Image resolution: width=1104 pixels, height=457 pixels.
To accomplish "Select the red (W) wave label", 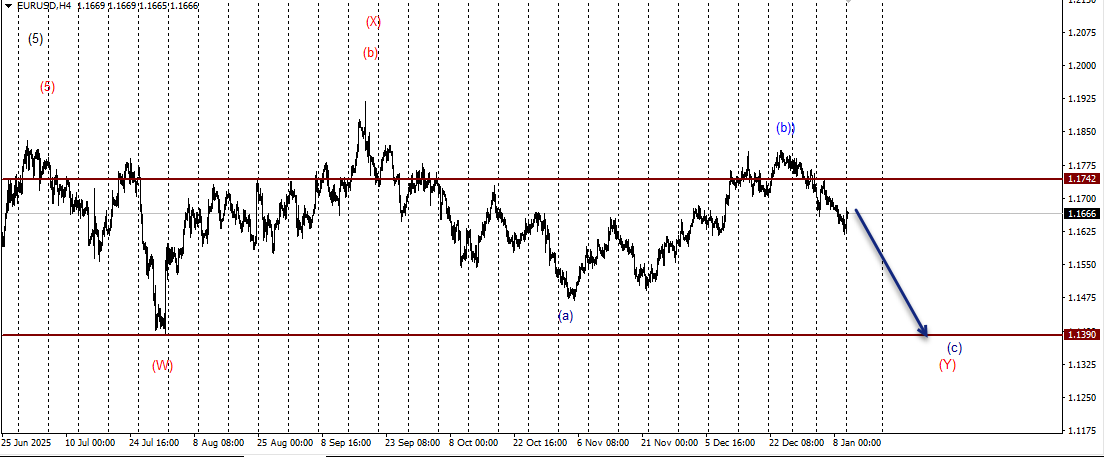I will click(163, 365).
